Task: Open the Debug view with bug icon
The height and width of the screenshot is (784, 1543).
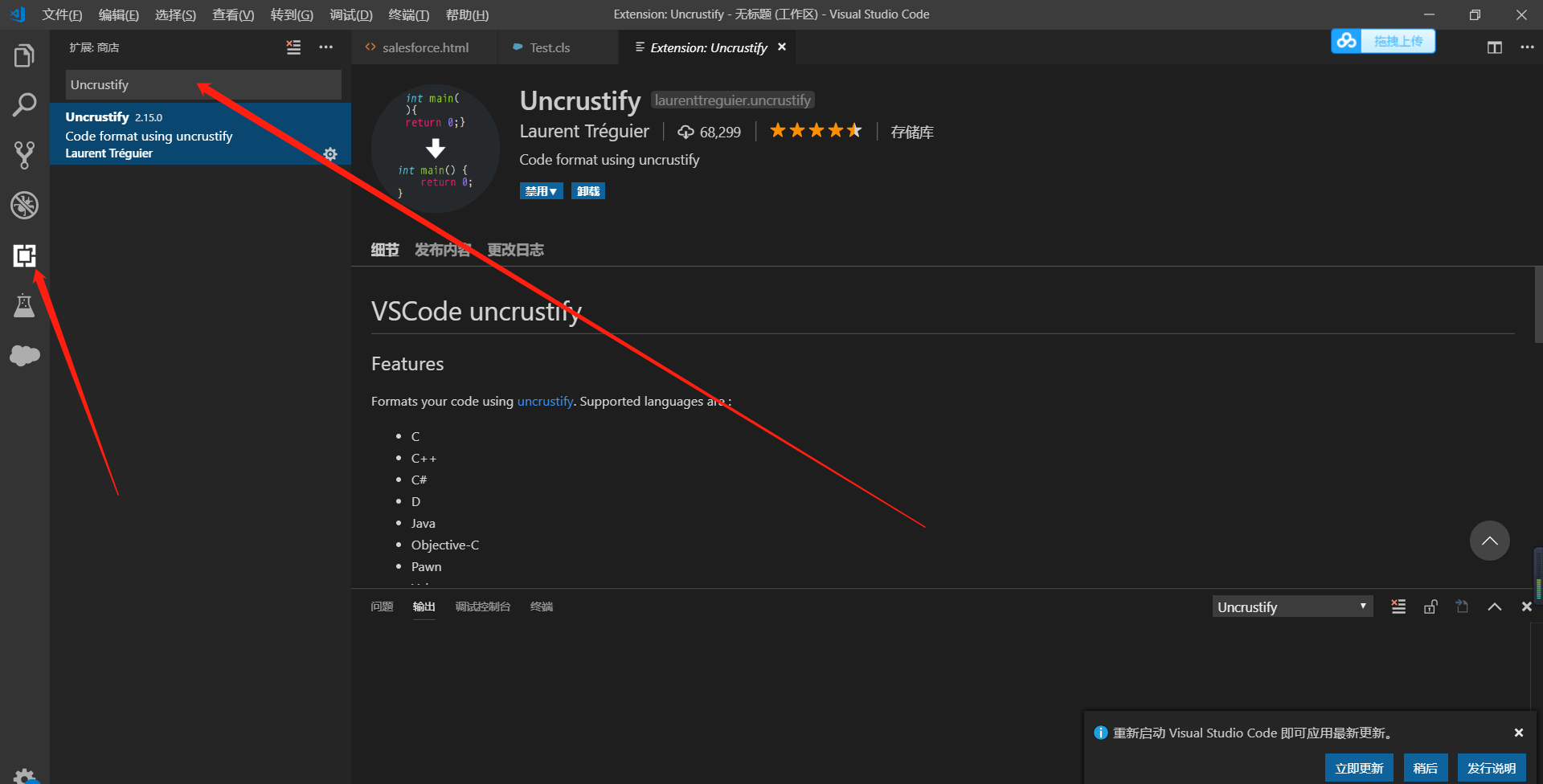Action: click(x=24, y=205)
